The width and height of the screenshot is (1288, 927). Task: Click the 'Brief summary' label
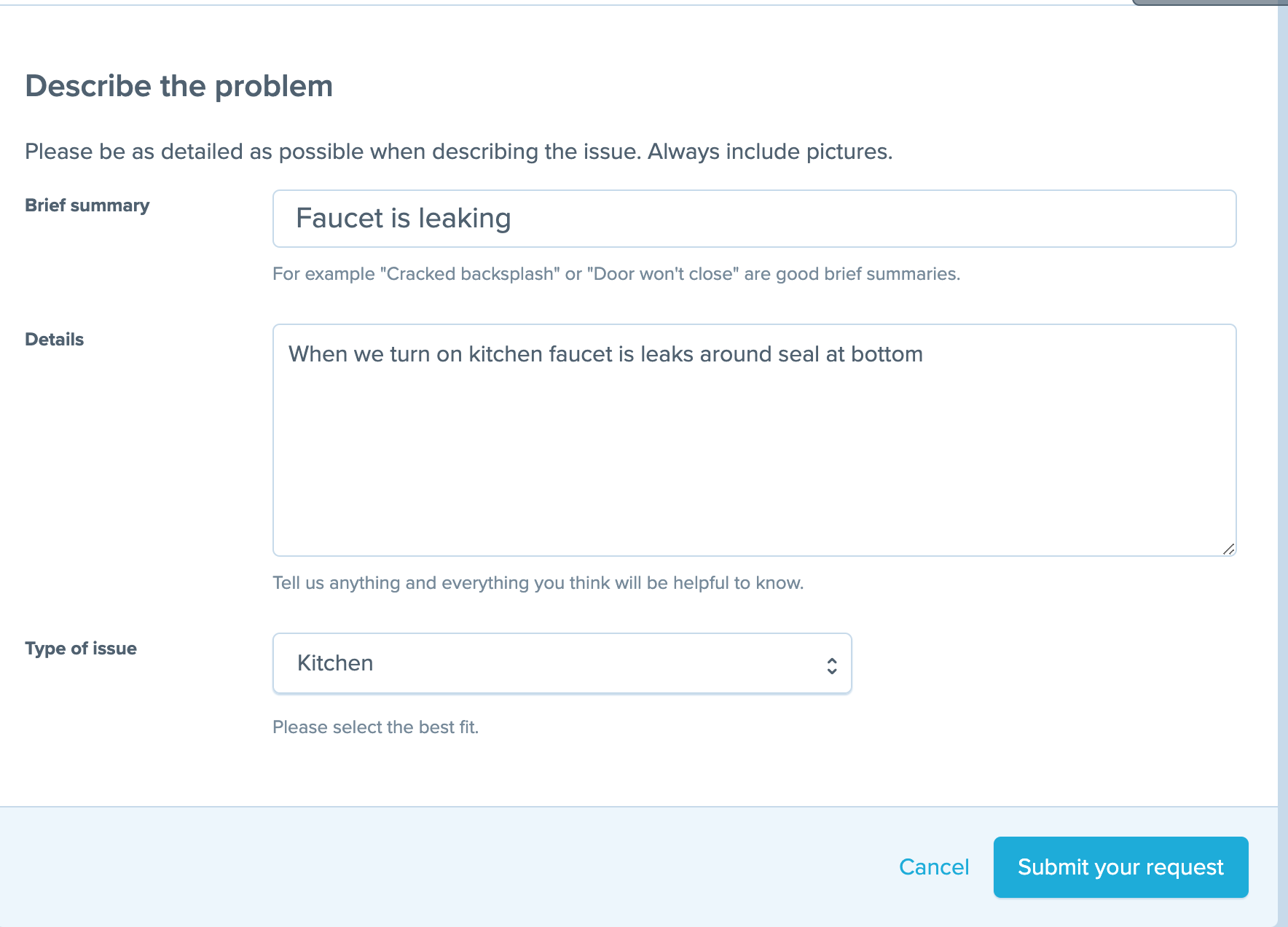[x=87, y=206]
